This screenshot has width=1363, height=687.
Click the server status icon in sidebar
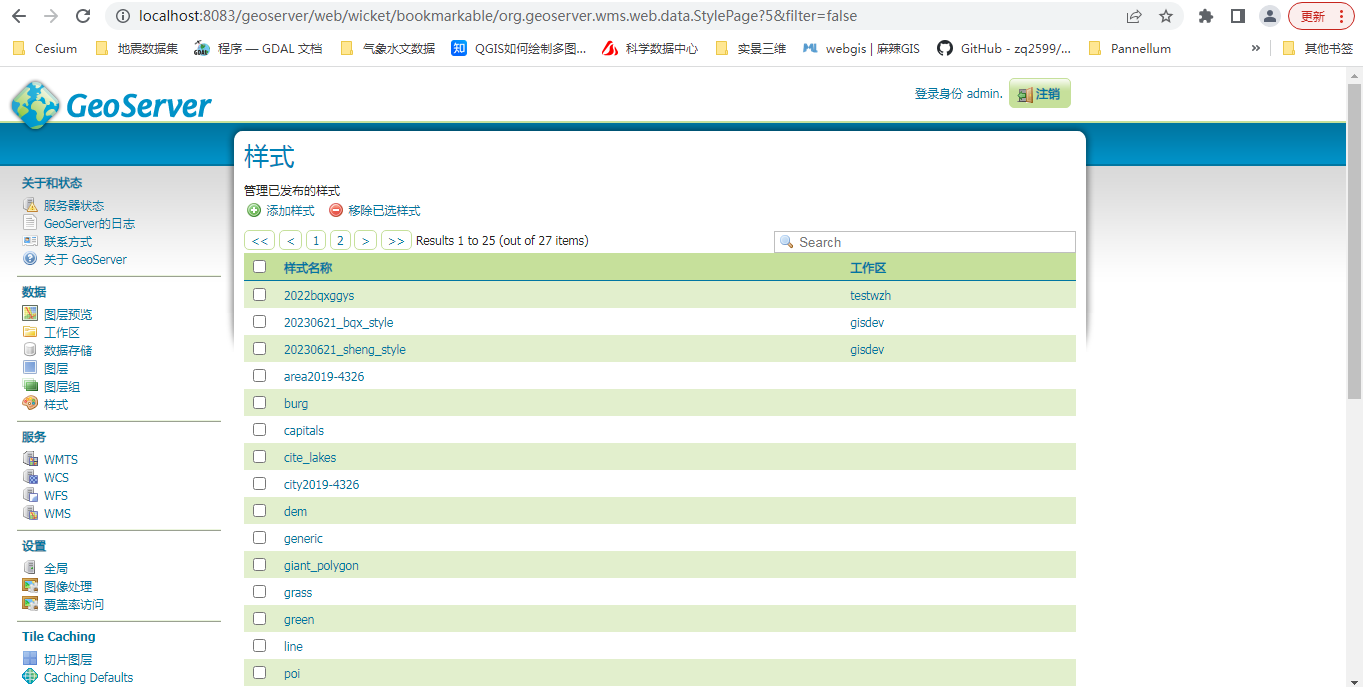[30, 205]
